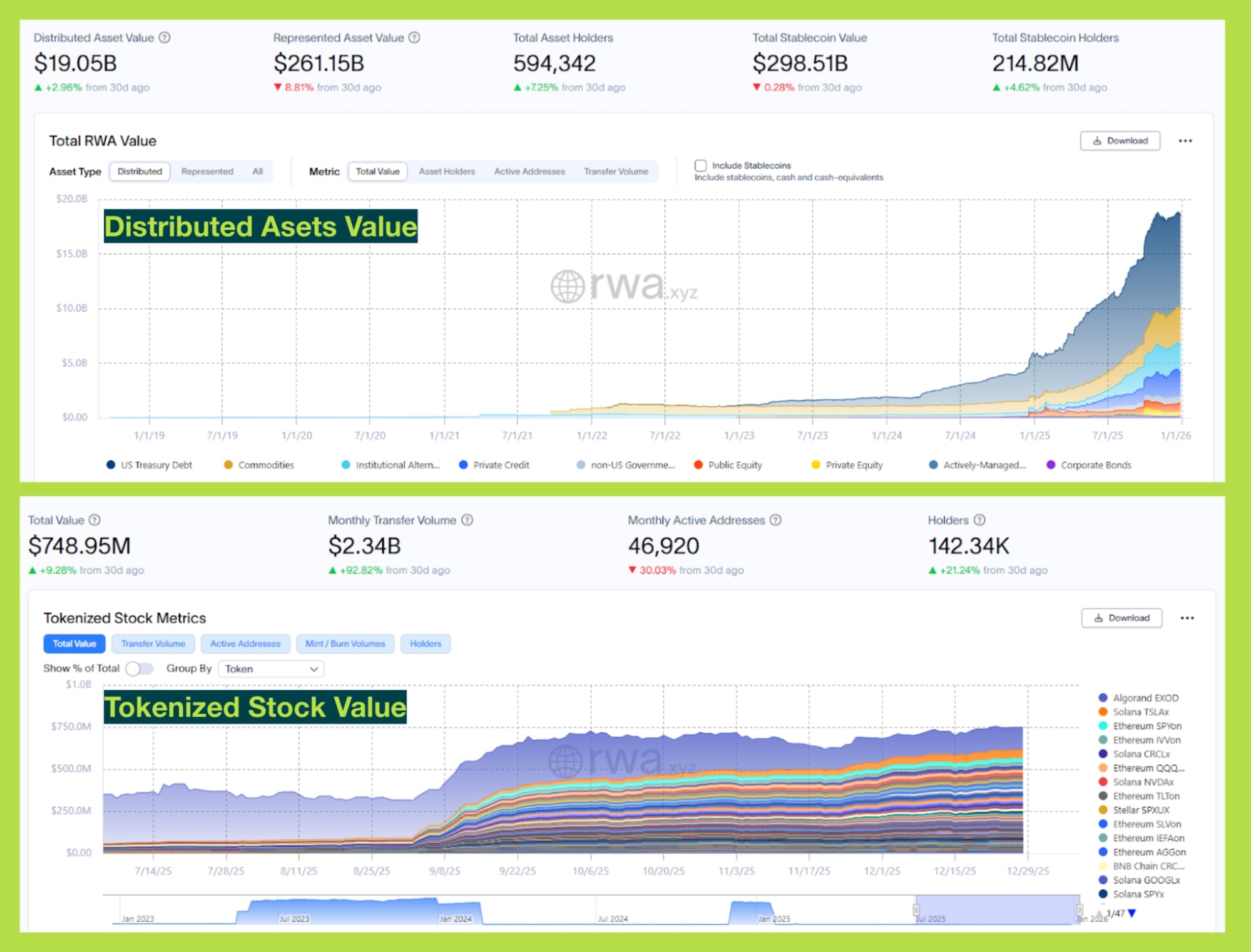Go to previous legend page arrow

(x=1100, y=913)
